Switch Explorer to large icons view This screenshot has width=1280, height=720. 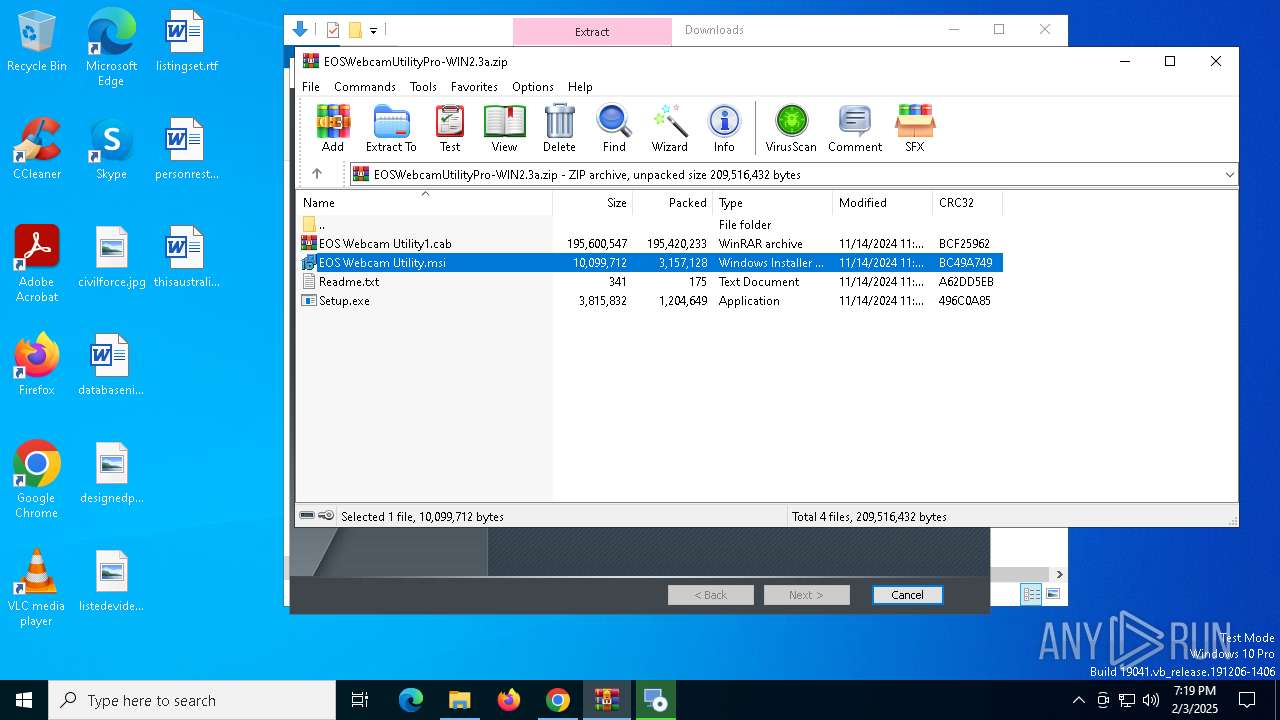tap(1052, 595)
